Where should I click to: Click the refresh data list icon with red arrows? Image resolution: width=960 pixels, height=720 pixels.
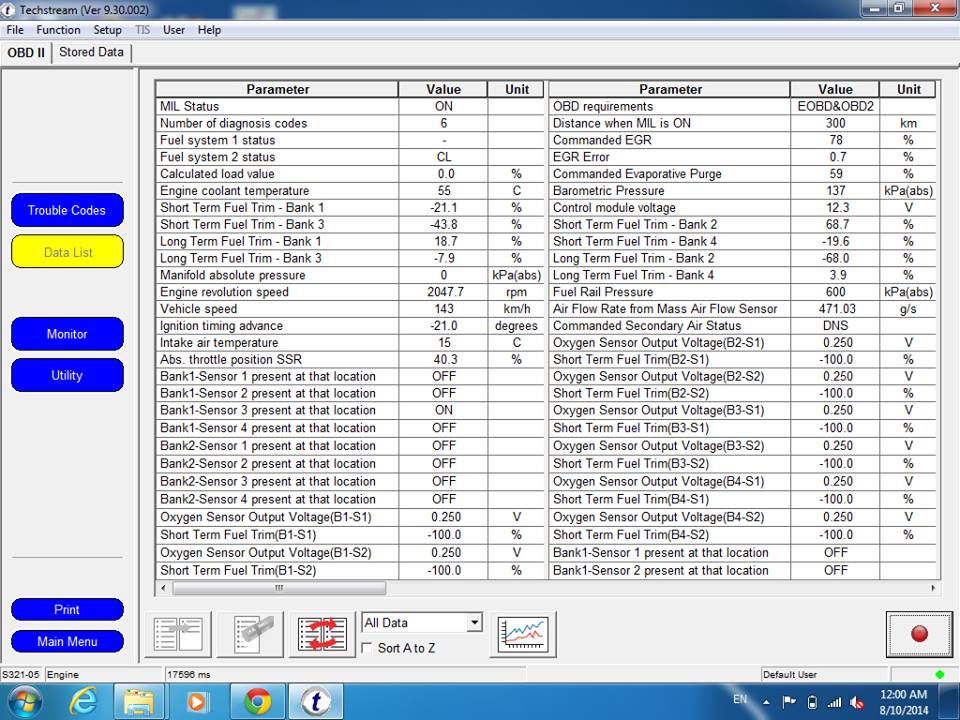click(x=323, y=634)
